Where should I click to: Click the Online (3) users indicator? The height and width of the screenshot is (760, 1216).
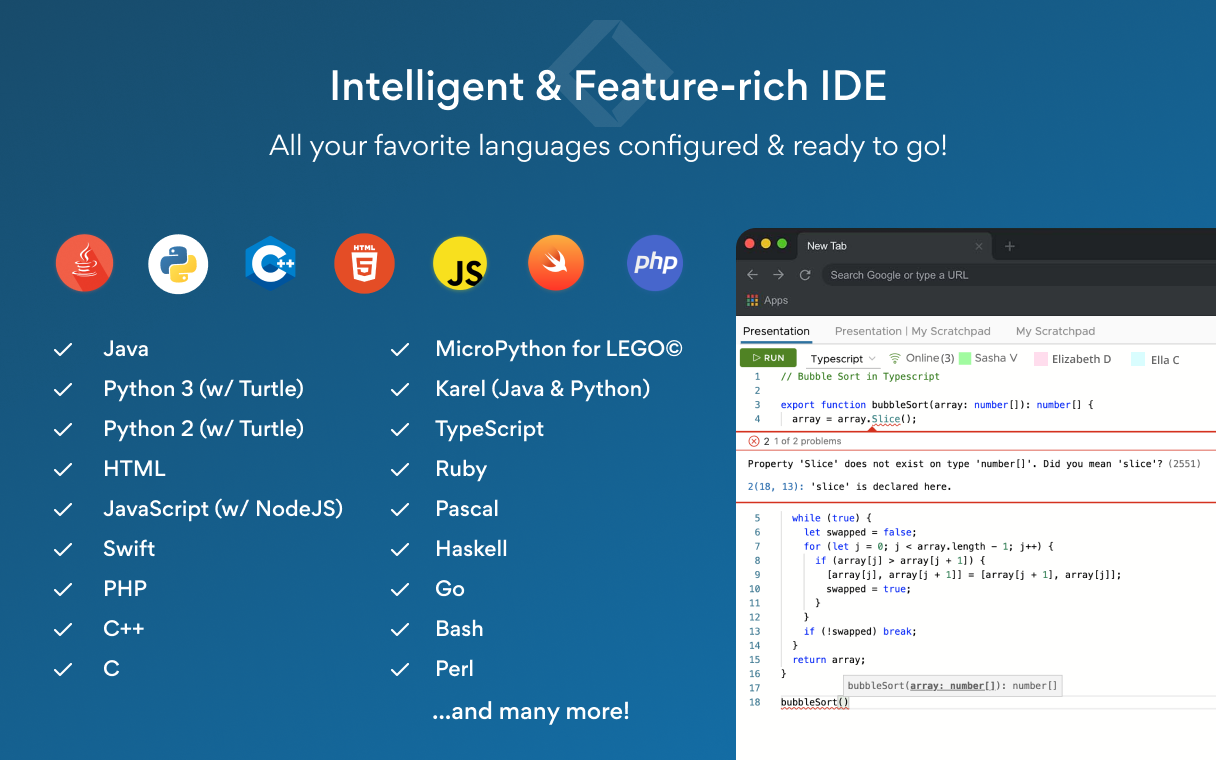pyautogui.click(x=921, y=358)
